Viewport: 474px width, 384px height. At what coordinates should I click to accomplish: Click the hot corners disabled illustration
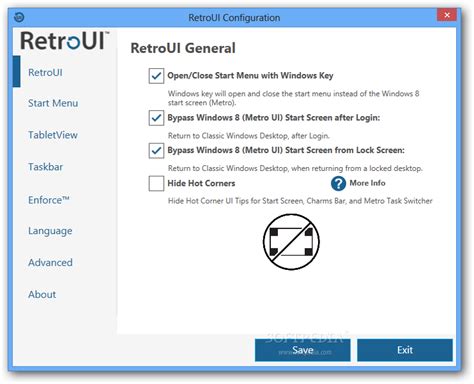291,242
